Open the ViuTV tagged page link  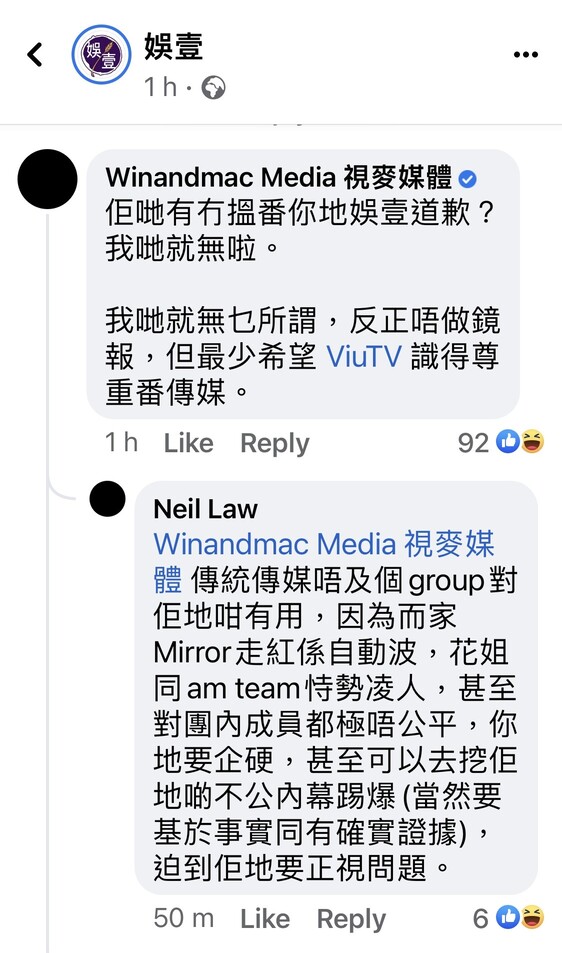click(364, 356)
